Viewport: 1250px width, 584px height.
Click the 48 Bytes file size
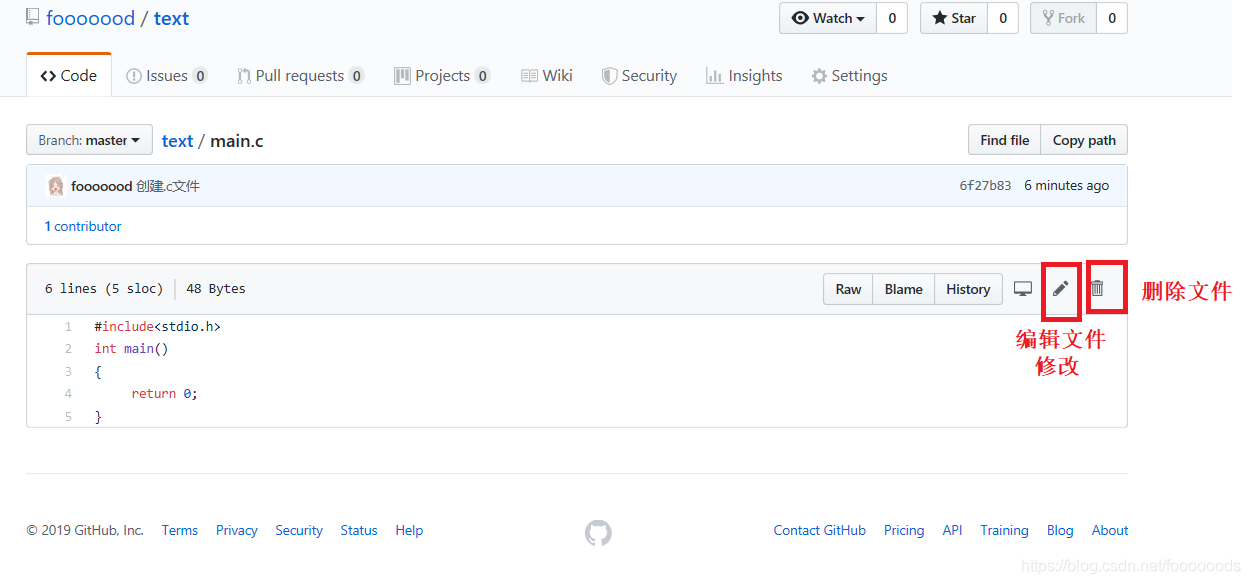(x=216, y=289)
